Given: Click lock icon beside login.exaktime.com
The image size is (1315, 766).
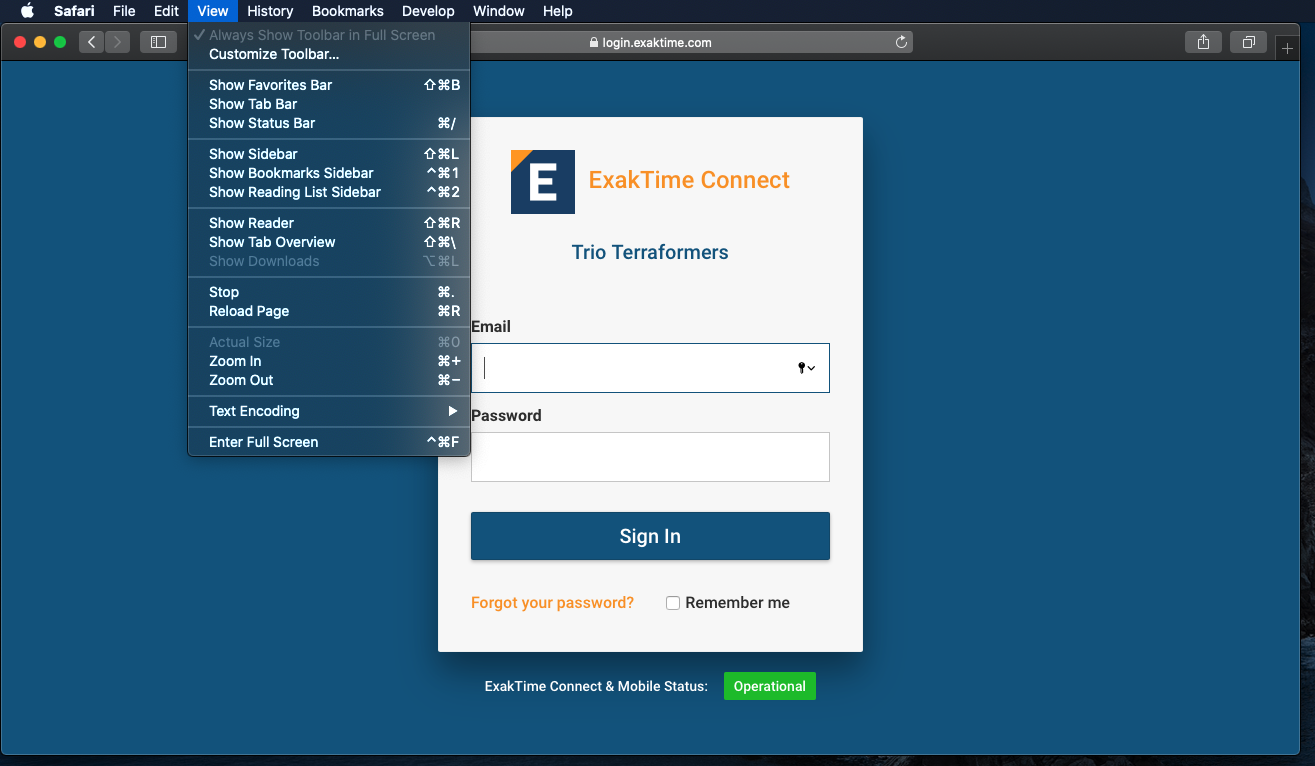Looking at the screenshot, I should coord(594,43).
